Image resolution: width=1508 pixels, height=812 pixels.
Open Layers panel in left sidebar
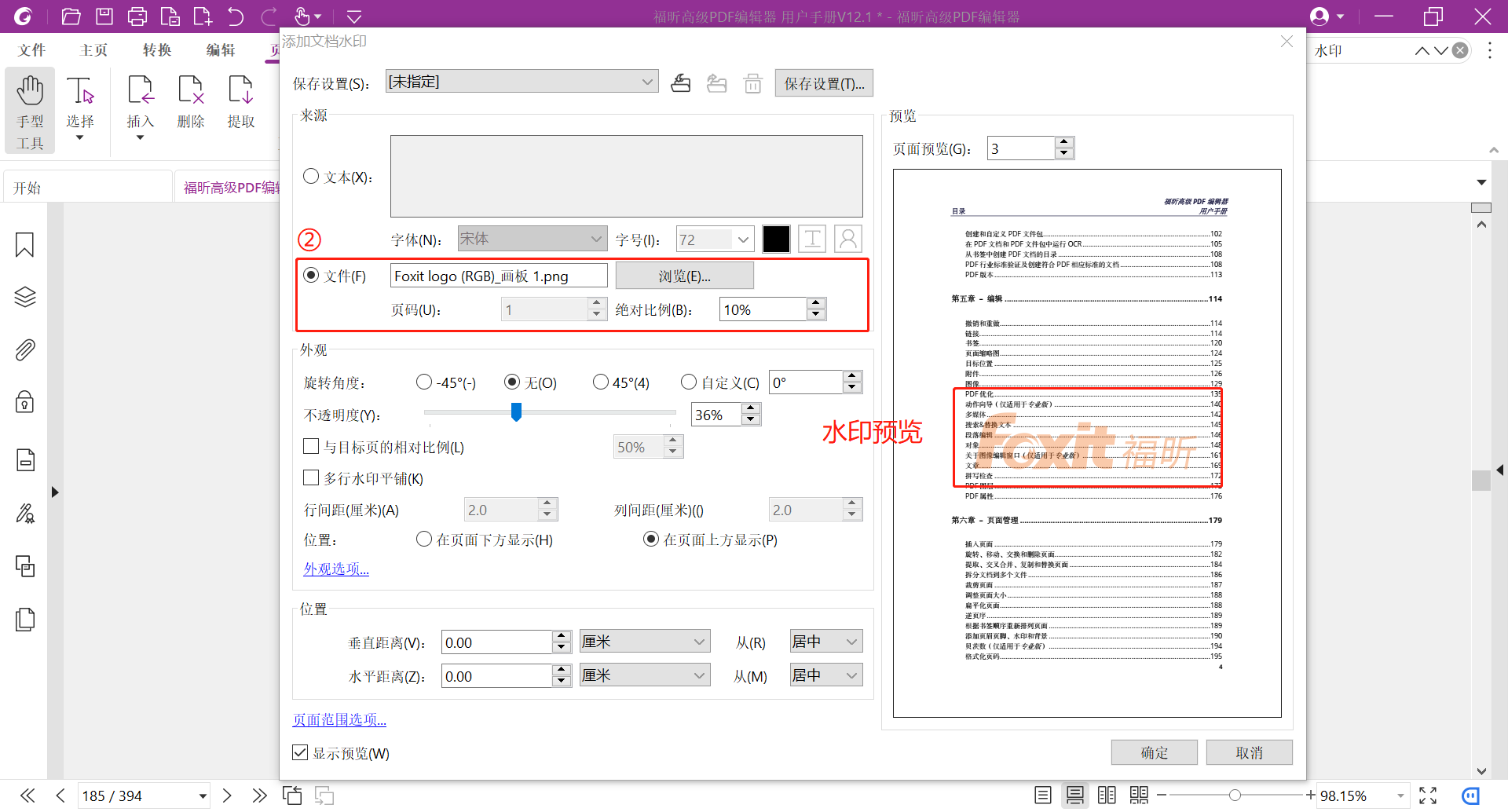pos(25,297)
